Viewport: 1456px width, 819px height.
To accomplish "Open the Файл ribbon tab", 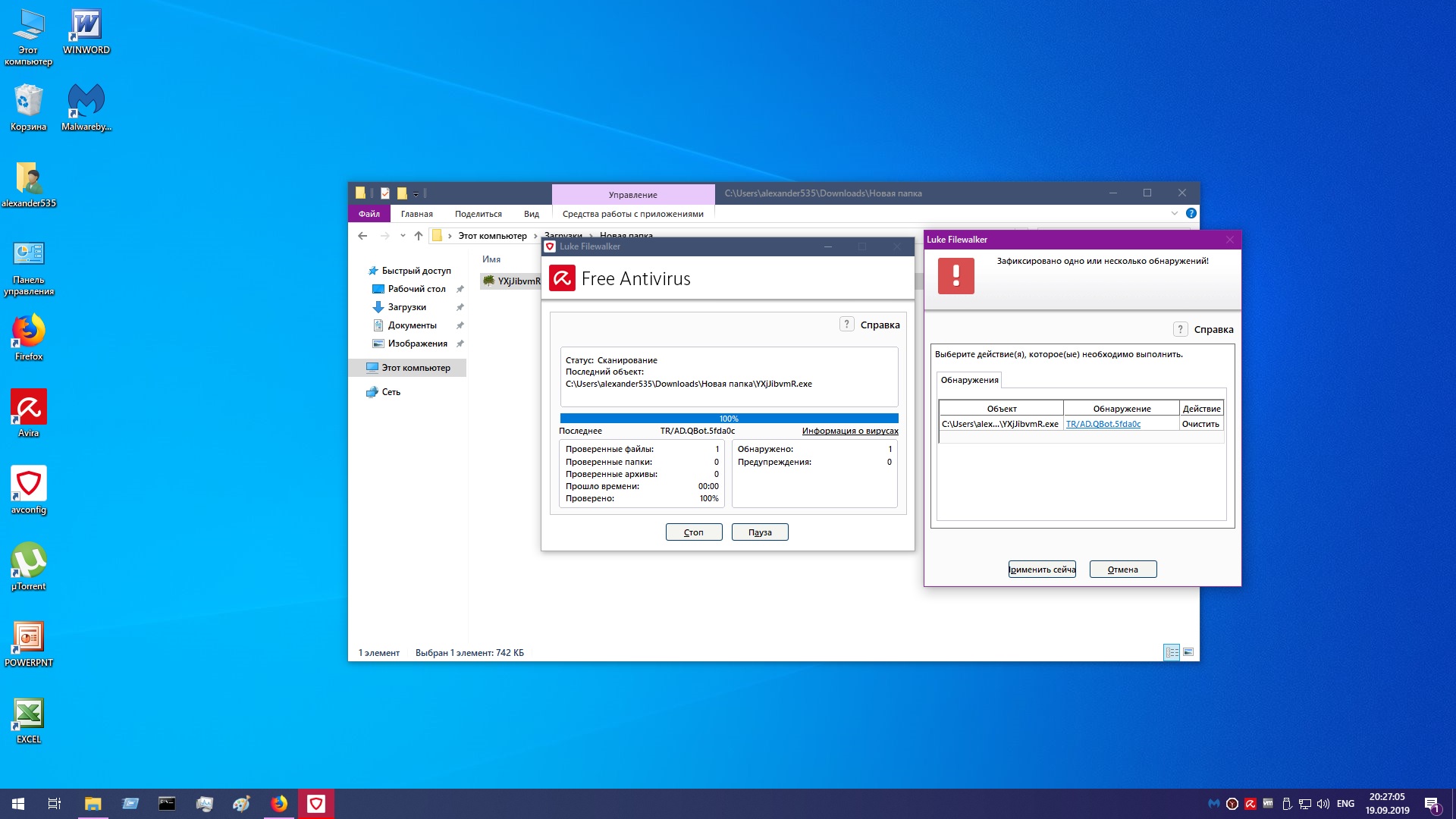I will point(369,214).
